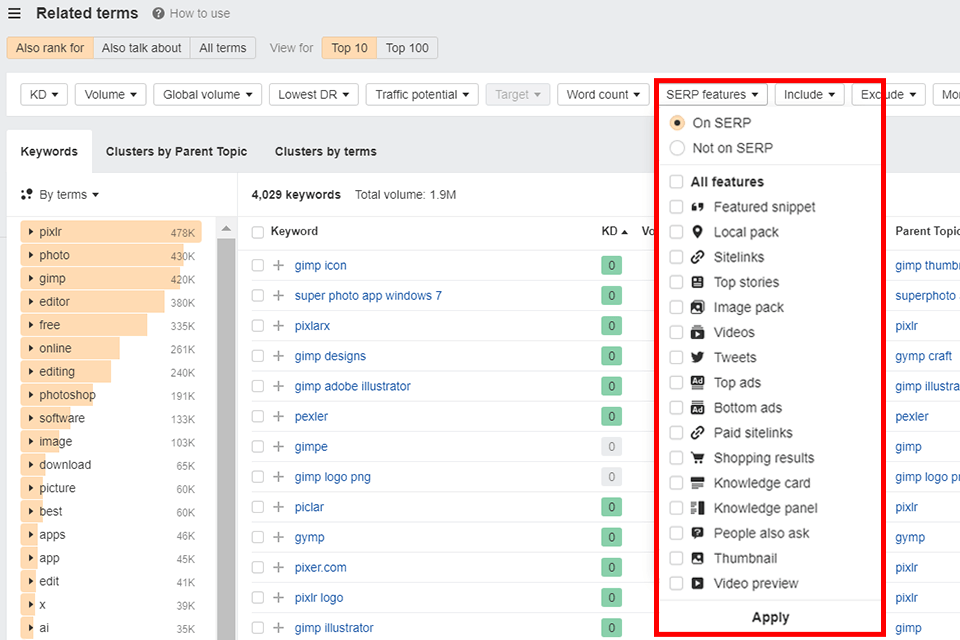The width and height of the screenshot is (960, 640).
Task: Check the Top ads checkbox
Action: tap(676, 383)
